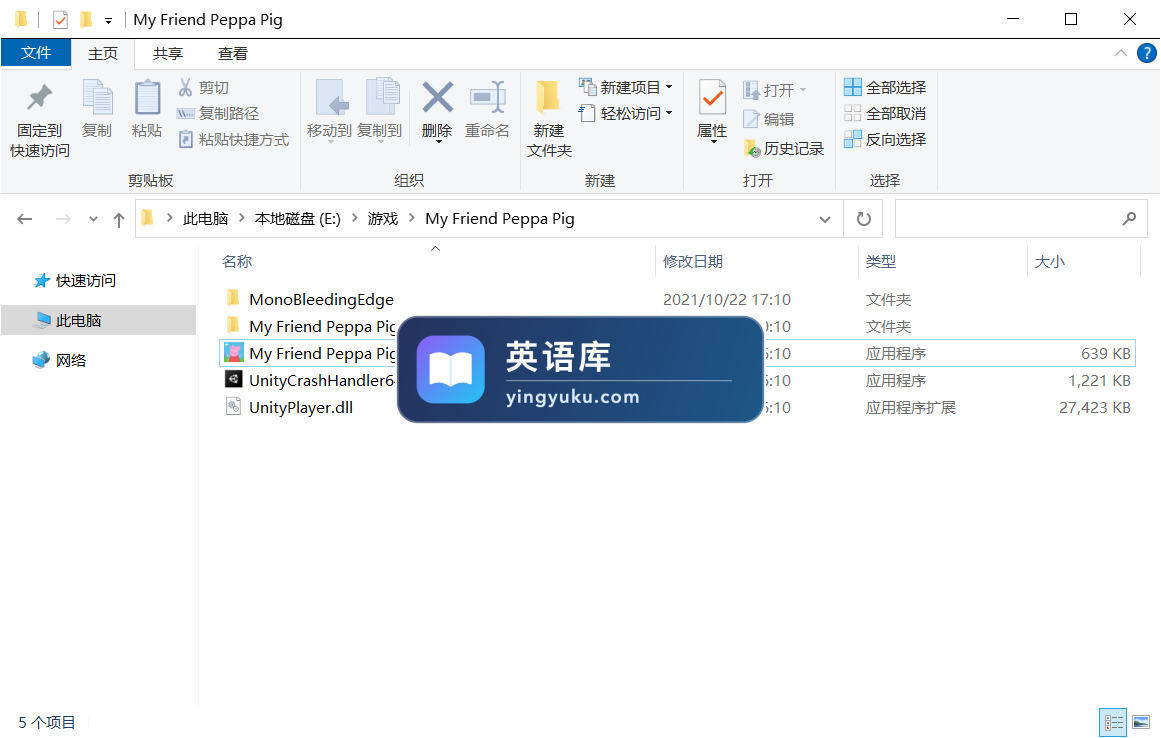Click the Edit (编辑) option
Viewport: 1161px width, 738px height.
coord(769,119)
